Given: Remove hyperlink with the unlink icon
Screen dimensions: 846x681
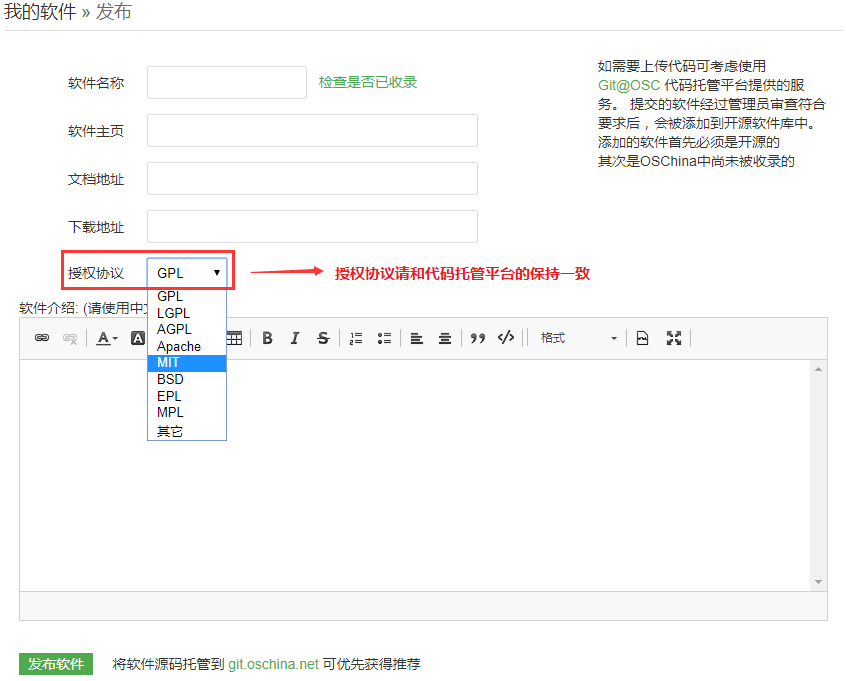Looking at the screenshot, I should pos(70,338).
